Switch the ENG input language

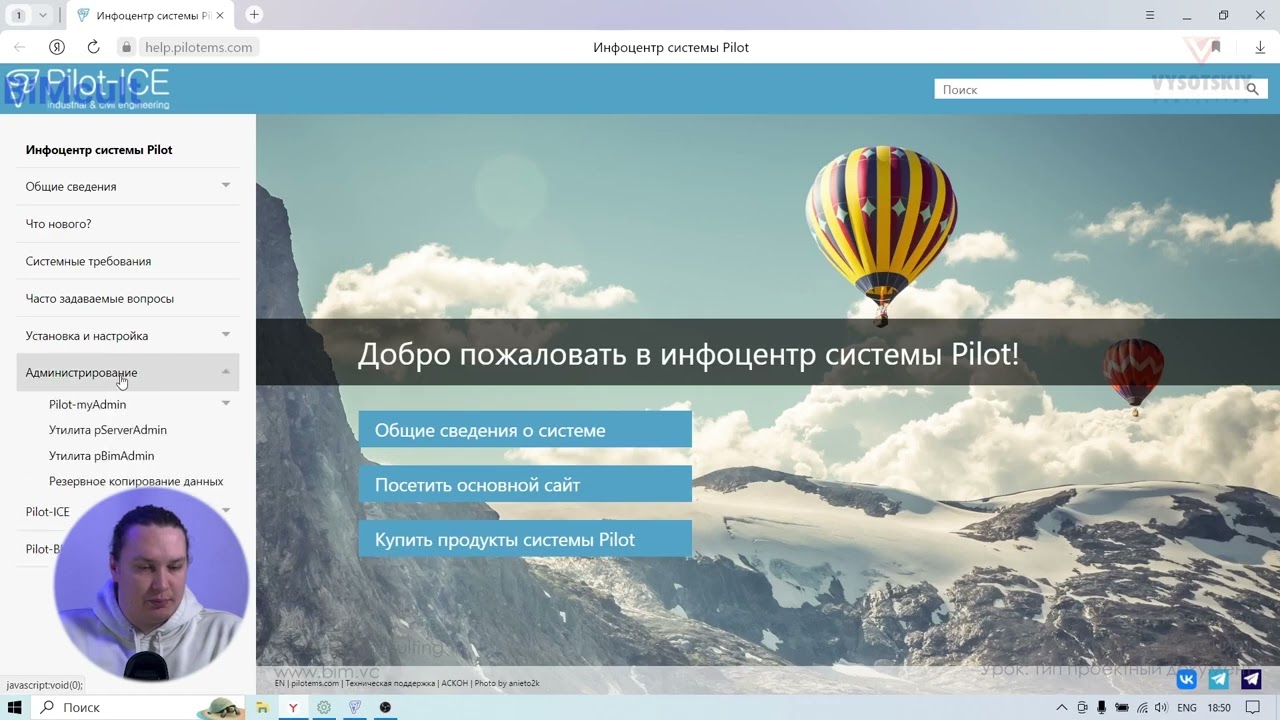click(x=1187, y=707)
